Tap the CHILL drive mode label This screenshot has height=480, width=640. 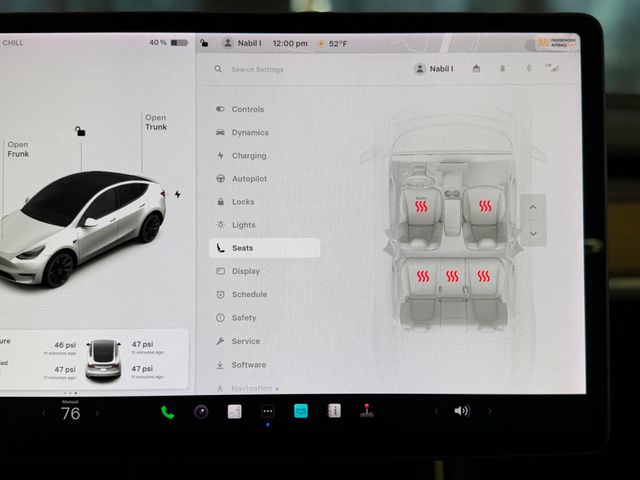[13, 42]
